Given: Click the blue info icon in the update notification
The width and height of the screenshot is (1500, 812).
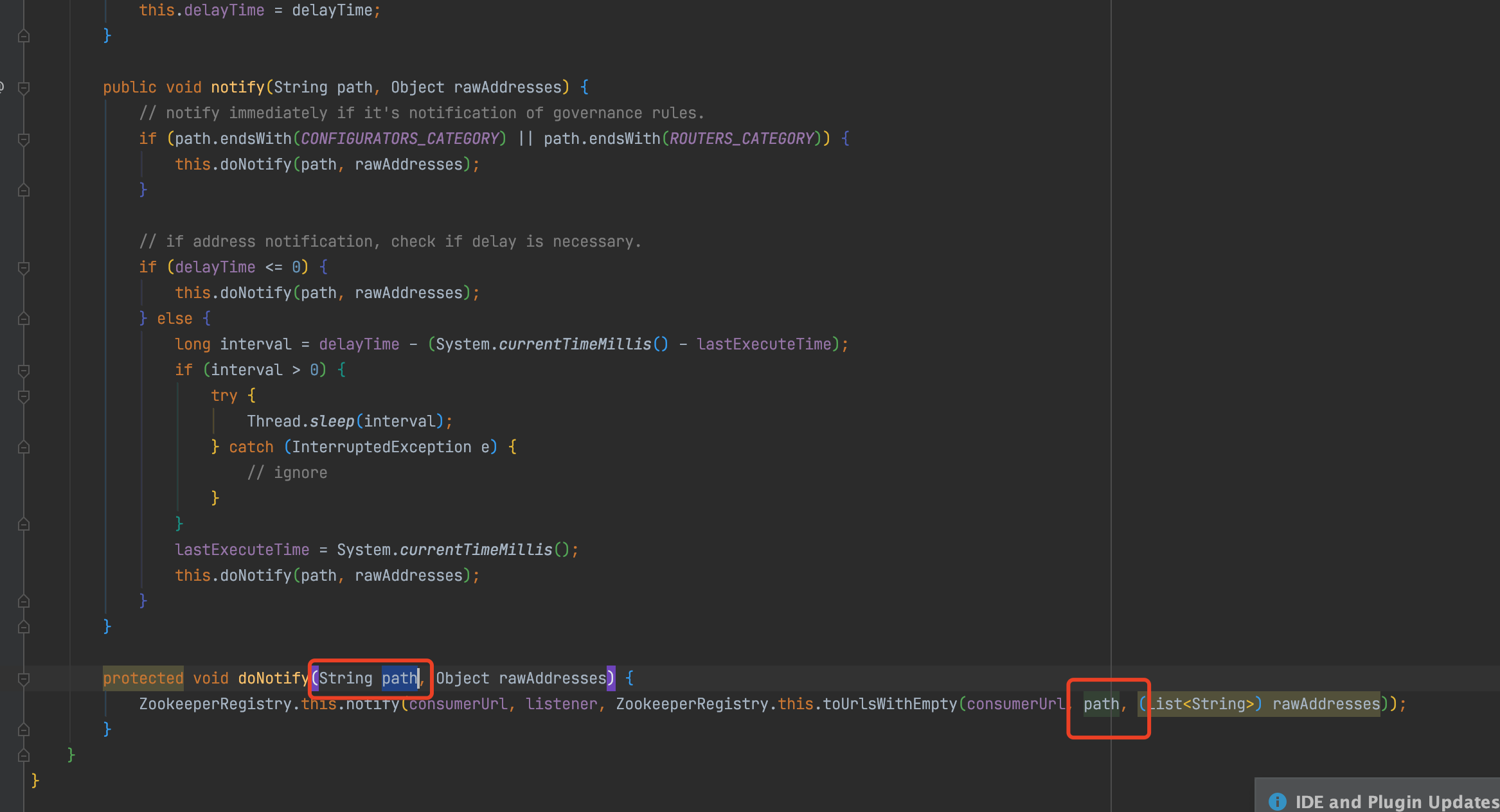Looking at the screenshot, I should [x=1278, y=802].
